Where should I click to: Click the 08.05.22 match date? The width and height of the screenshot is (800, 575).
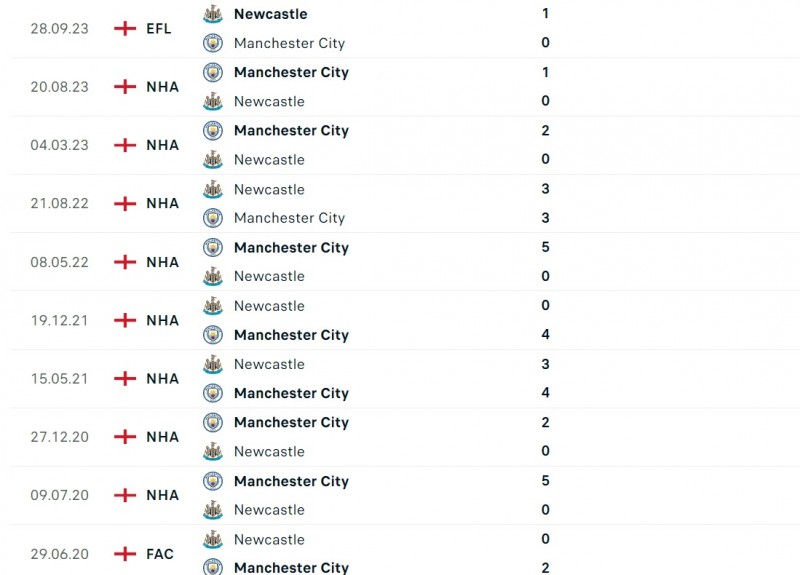point(59,262)
